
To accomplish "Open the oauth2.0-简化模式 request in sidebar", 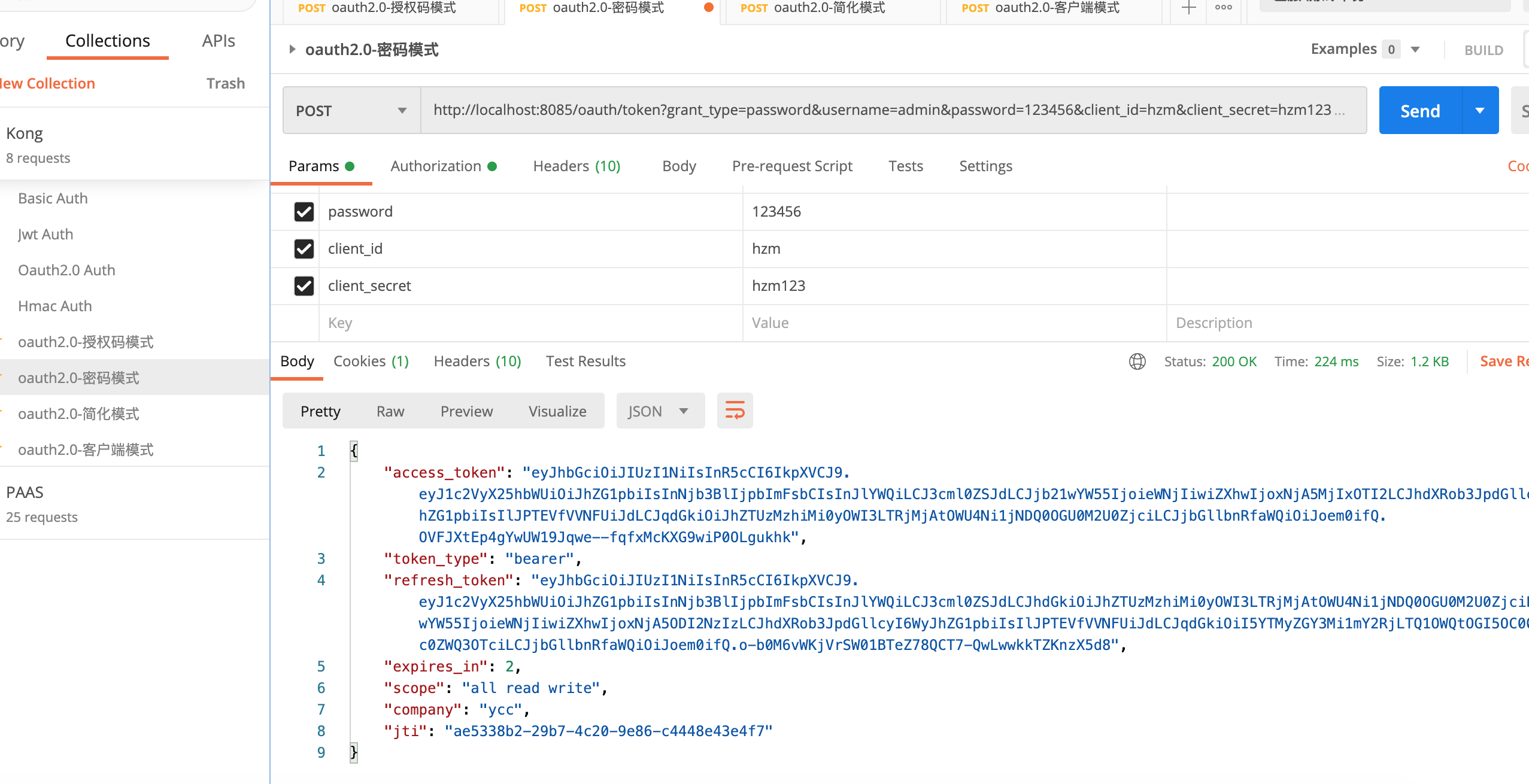I will click(78, 414).
